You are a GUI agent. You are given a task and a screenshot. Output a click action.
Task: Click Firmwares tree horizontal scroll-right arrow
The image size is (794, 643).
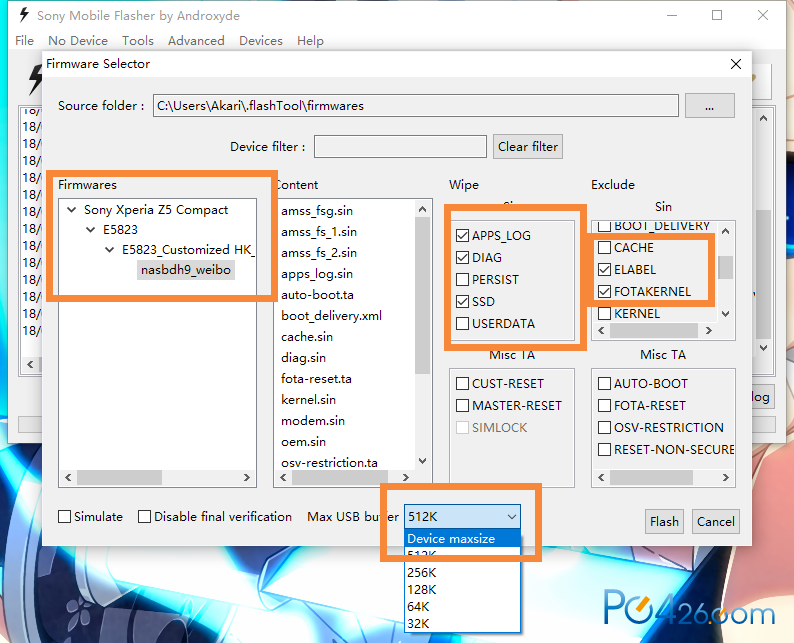(247, 477)
